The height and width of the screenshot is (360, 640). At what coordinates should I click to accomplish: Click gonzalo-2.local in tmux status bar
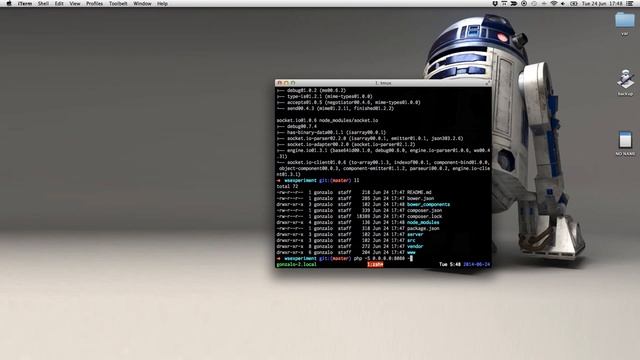tap(296, 264)
